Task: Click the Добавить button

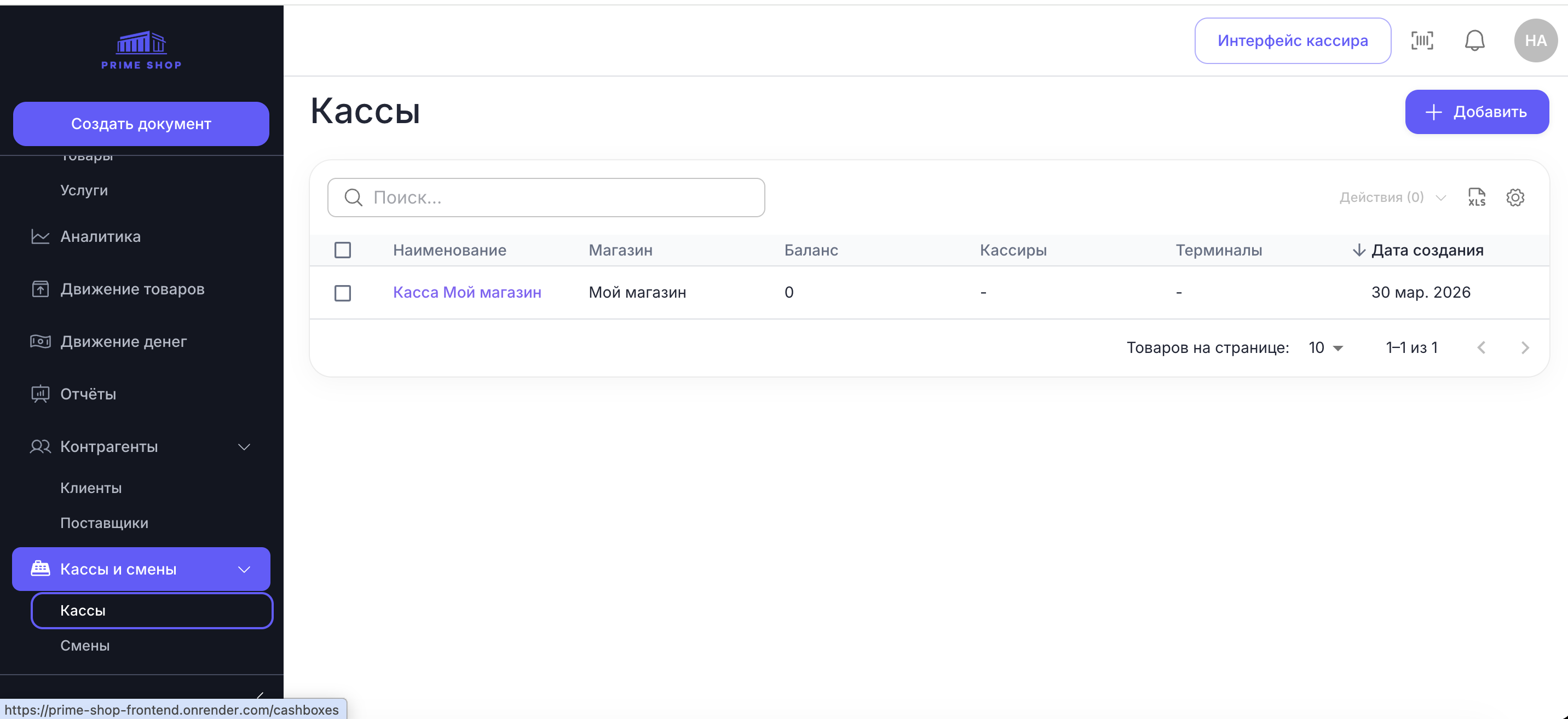Action: pos(1477,112)
